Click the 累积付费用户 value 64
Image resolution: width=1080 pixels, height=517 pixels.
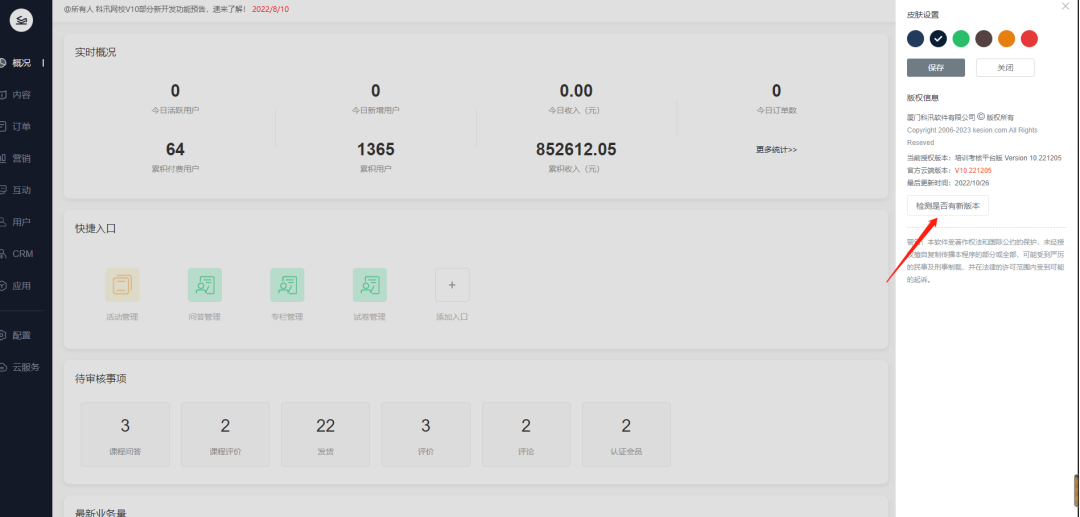175,149
